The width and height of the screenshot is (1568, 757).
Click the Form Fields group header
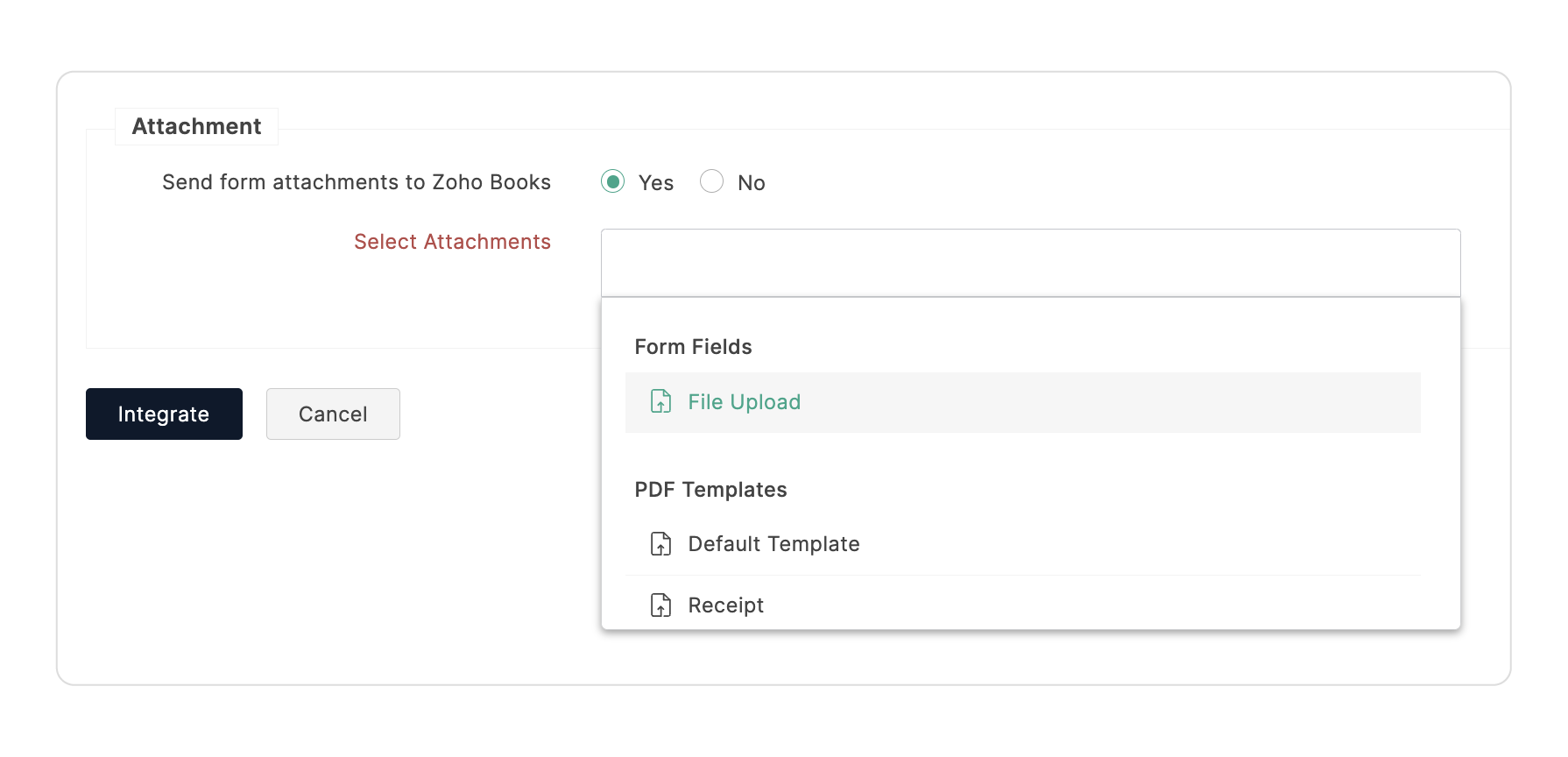coord(693,347)
